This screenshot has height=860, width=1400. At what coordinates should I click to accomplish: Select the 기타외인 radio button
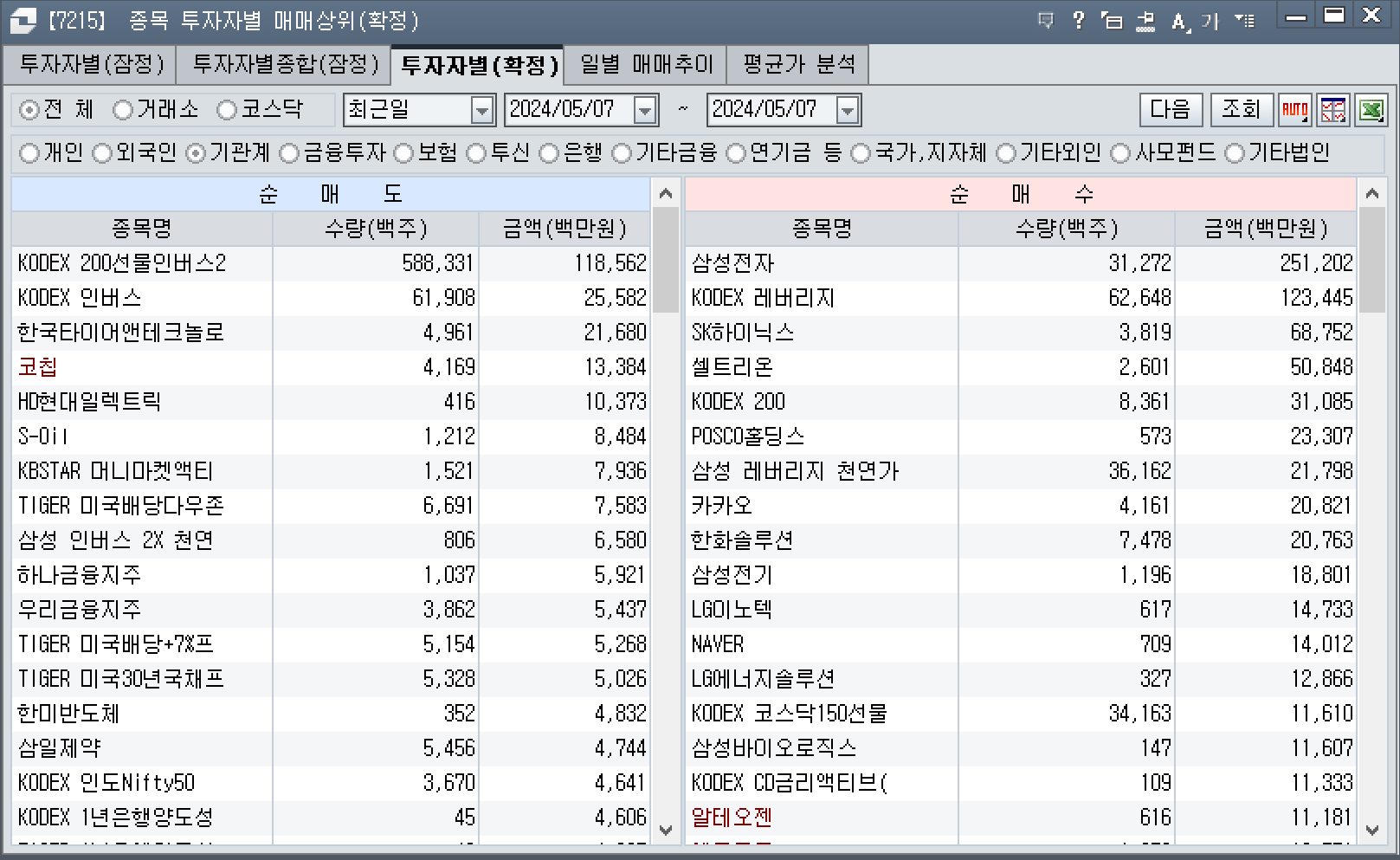(x=1006, y=153)
